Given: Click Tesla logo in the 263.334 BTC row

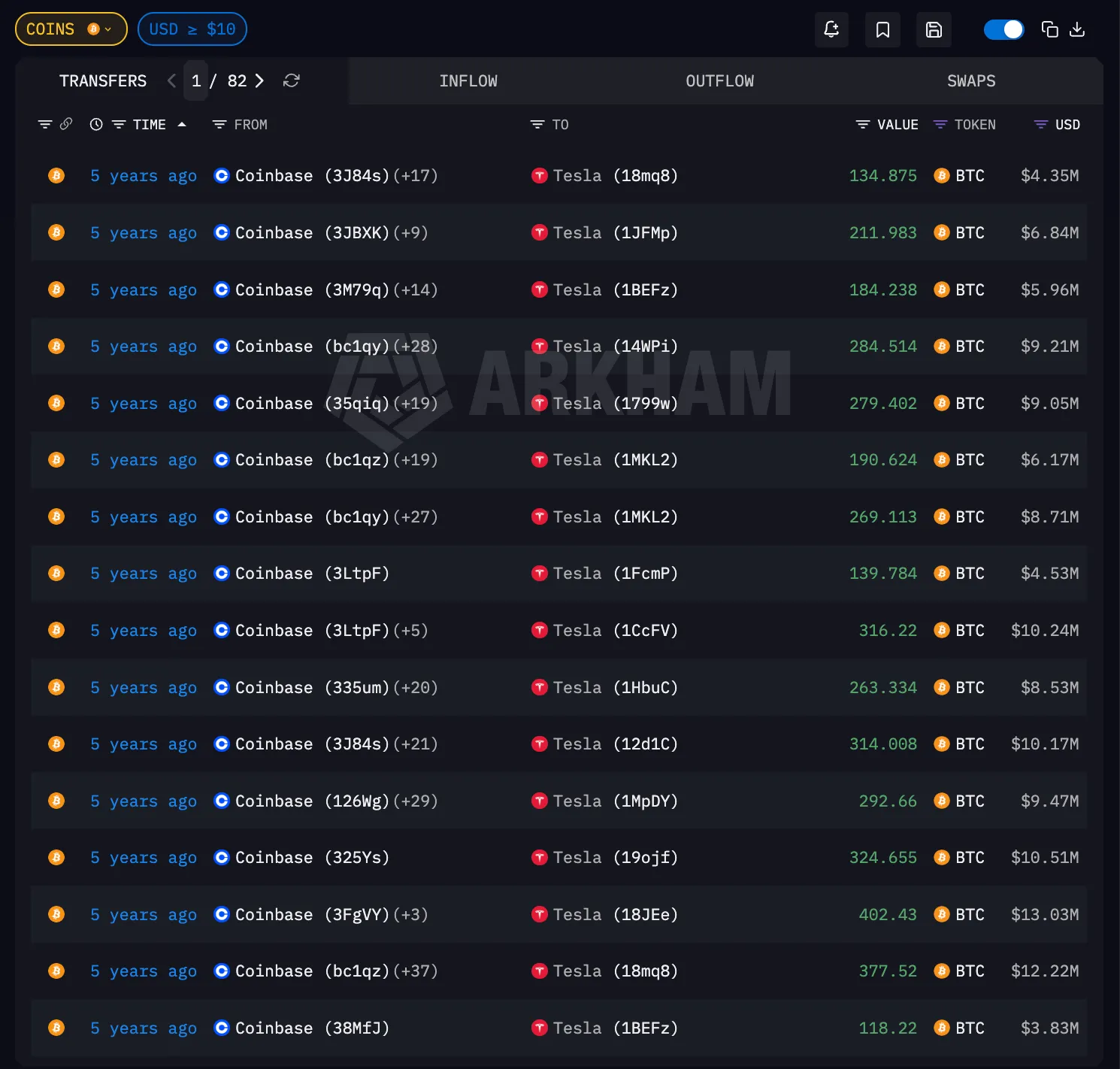Looking at the screenshot, I should [x=540, y=687].
